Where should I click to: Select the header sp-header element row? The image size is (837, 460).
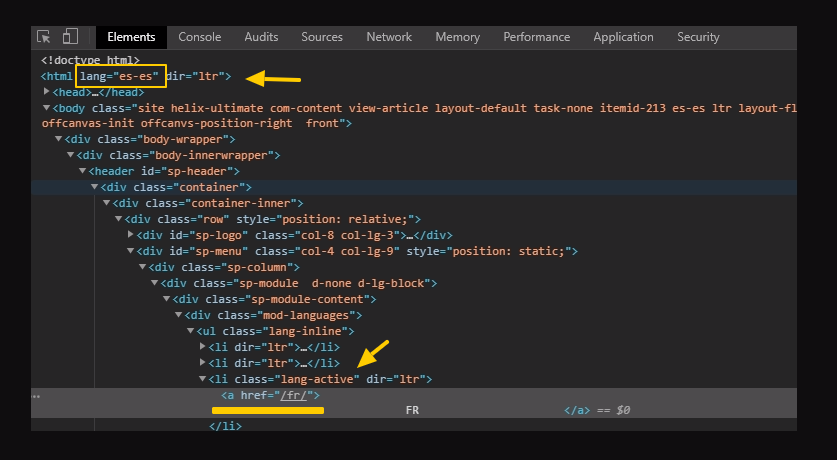(140, 171)
